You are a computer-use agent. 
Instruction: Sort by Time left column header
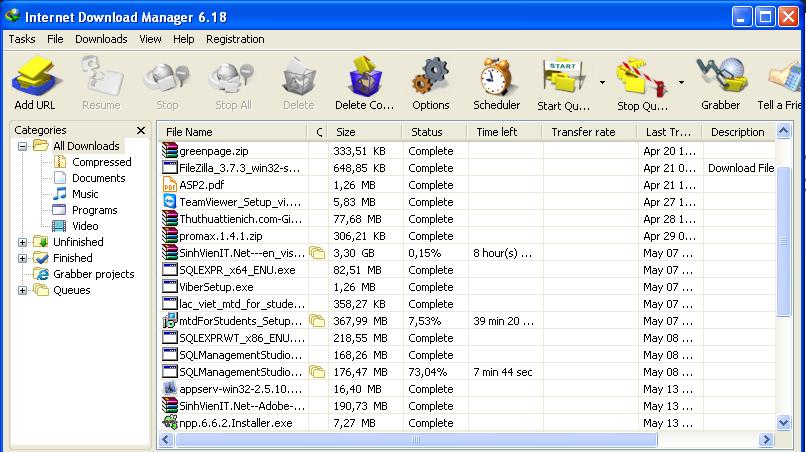504,132
